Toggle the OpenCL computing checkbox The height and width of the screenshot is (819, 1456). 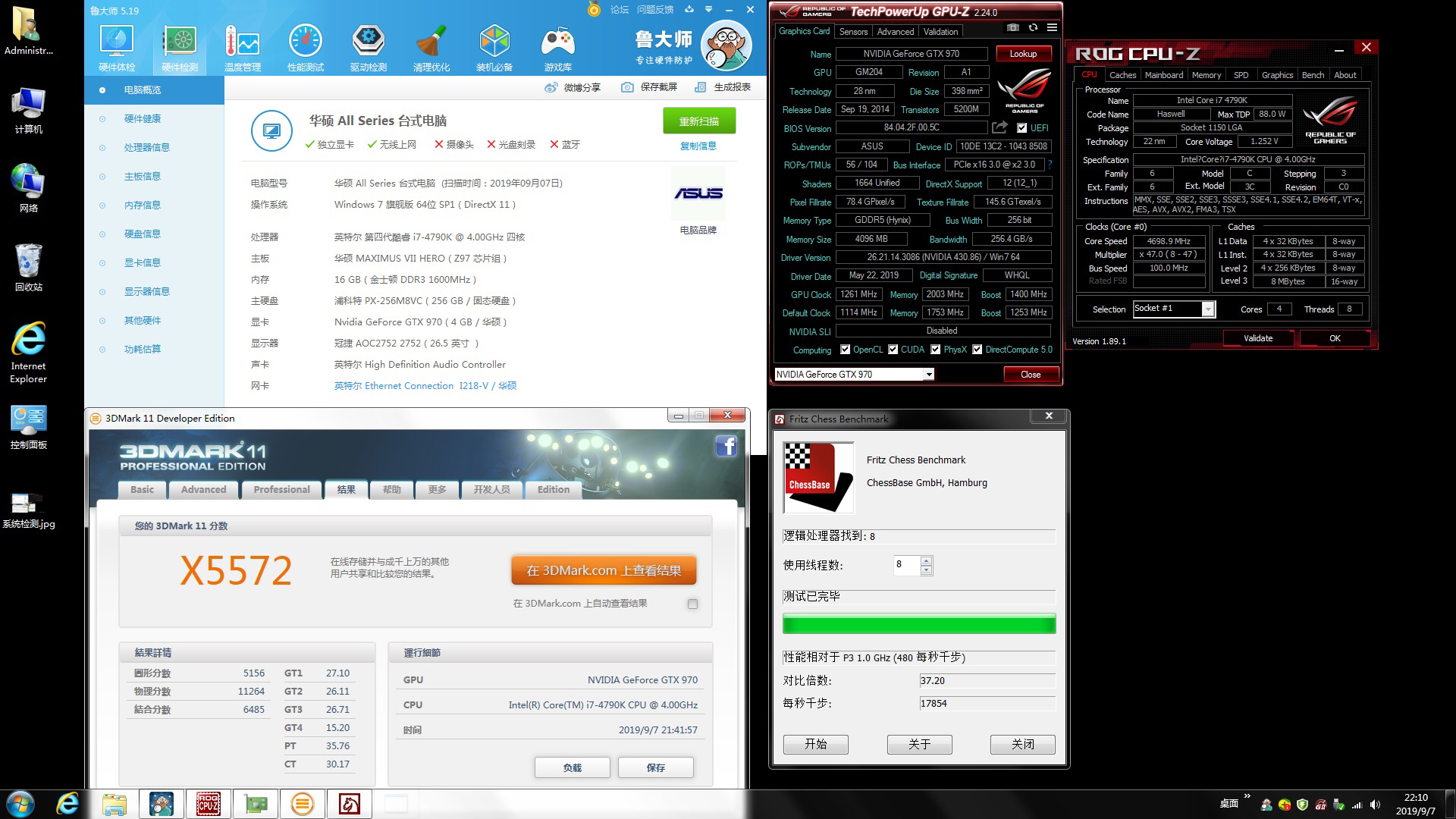[846, 350]
